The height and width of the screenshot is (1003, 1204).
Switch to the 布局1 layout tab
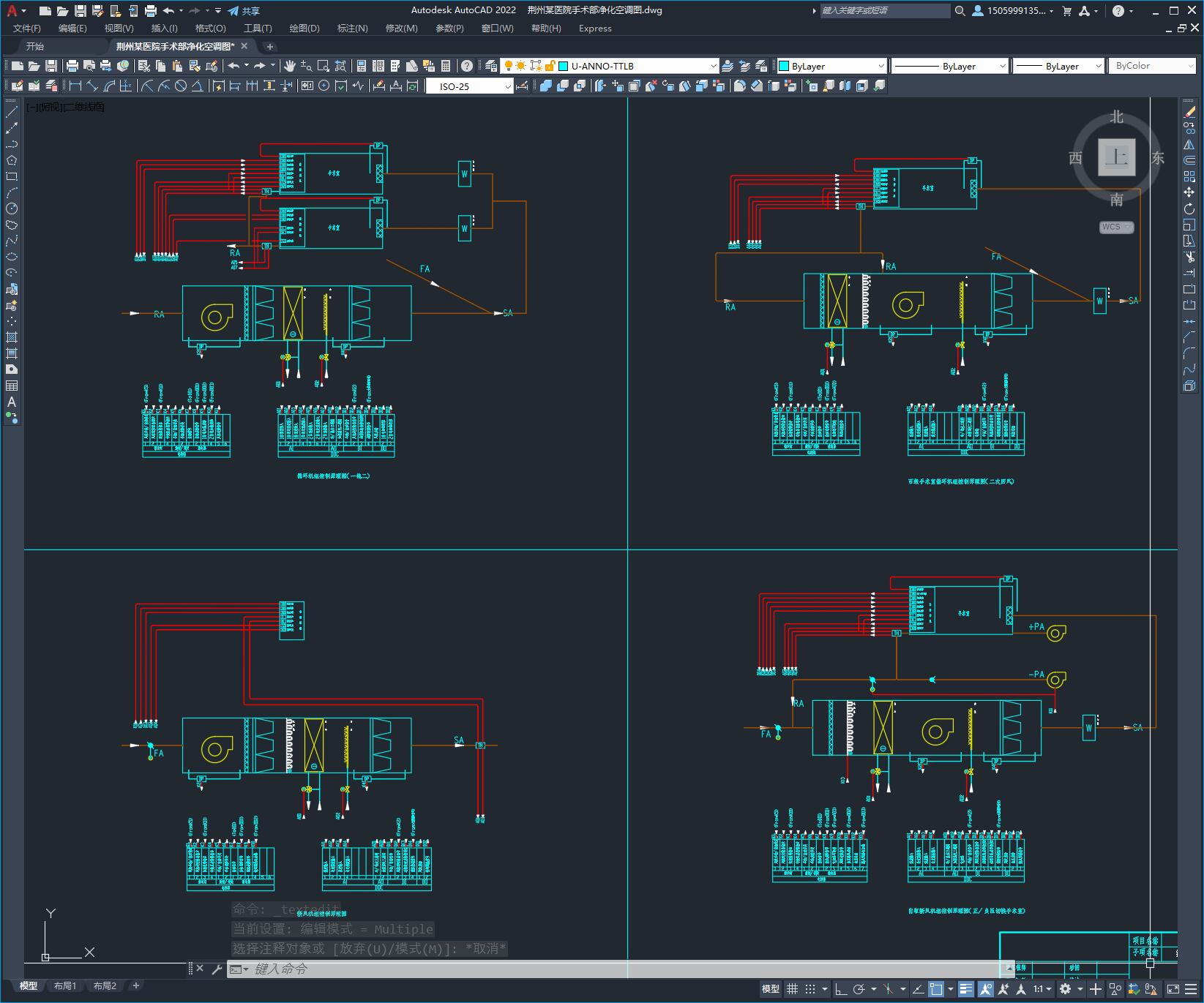65,985
